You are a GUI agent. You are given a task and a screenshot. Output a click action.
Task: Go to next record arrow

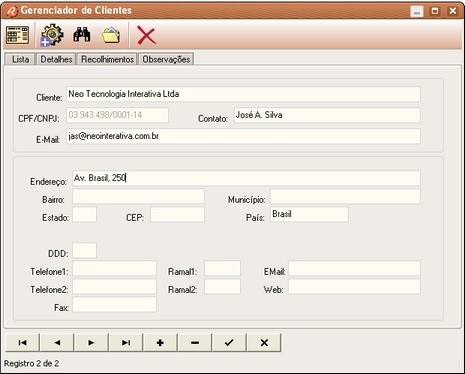click(x=92, y=342)
